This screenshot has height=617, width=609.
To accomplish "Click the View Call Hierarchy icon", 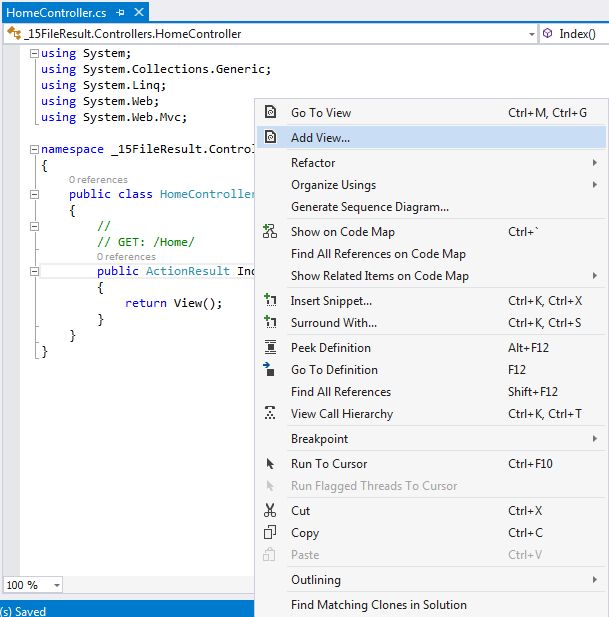I will pos(270,414).
